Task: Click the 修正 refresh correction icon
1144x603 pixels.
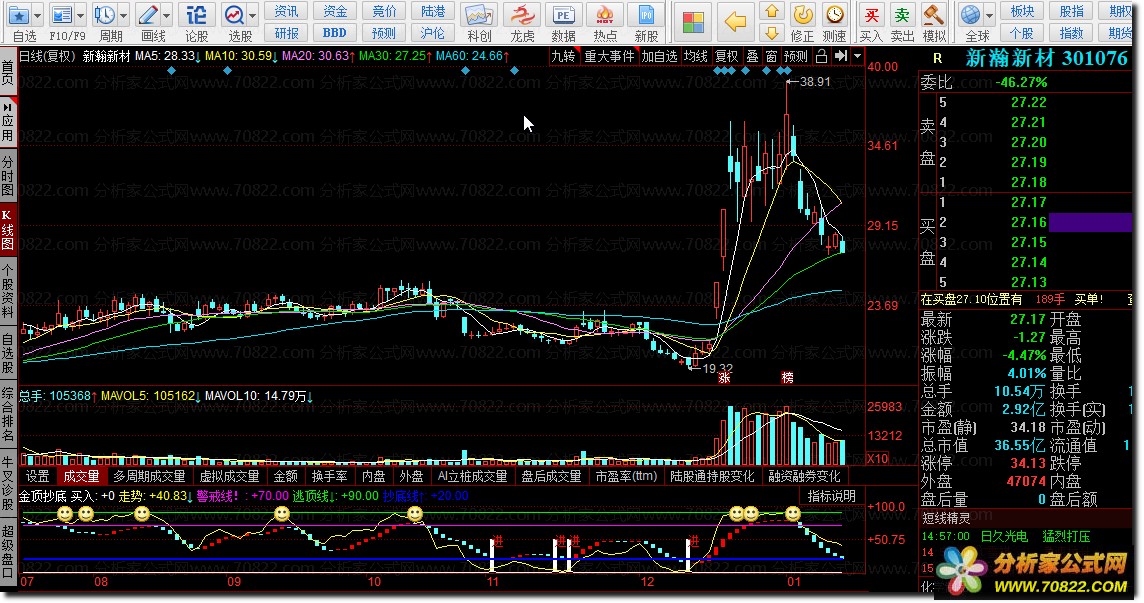Action: pos(803,15)
